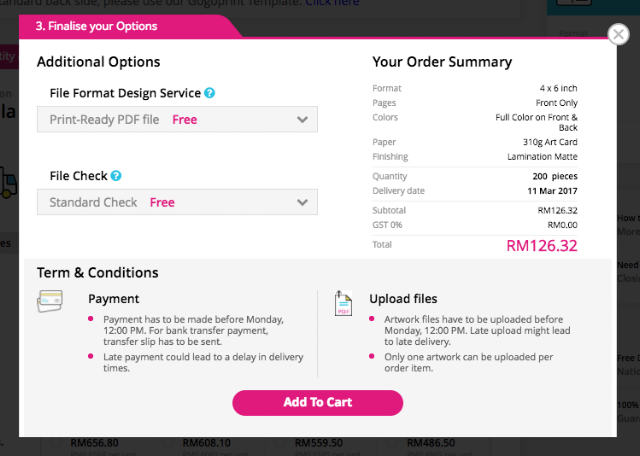This screenshot has width=640, height=456.
Task: Click the Payment credit card icon
Action: 51,300
